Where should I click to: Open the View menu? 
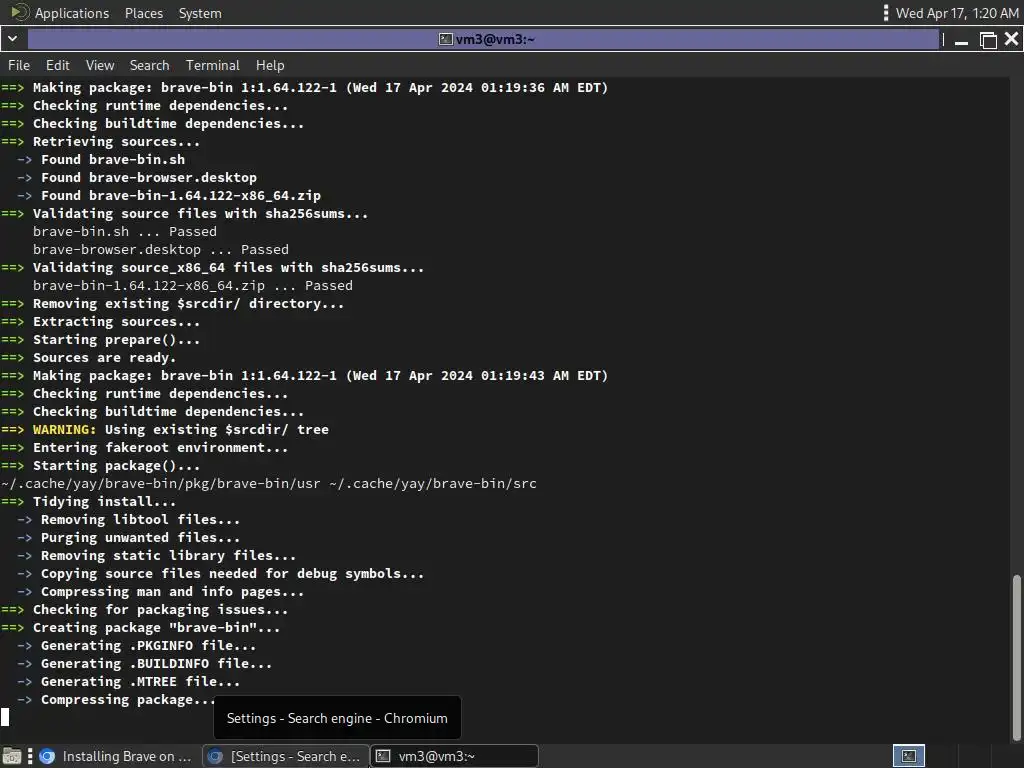point(100,65)
